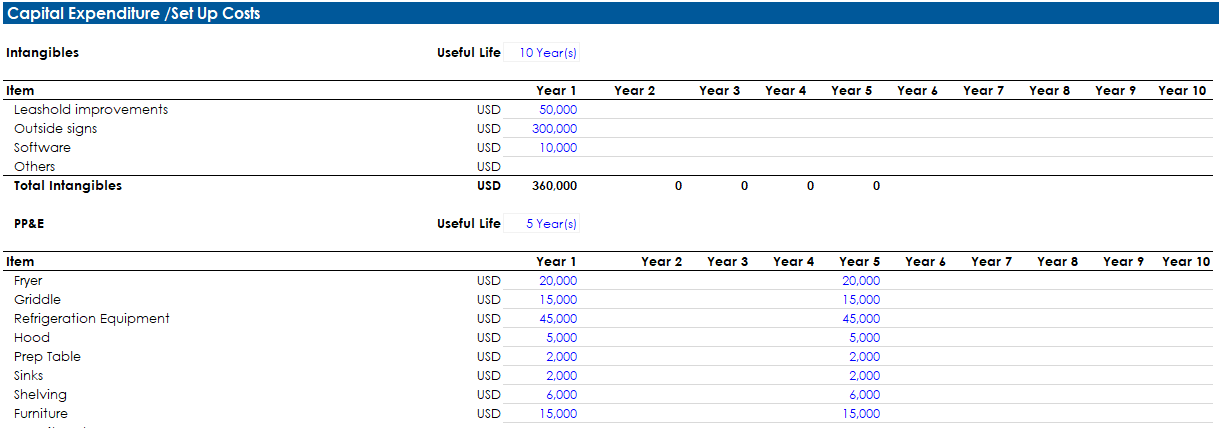
Task: Select the Hood row label
Action: 32,338
